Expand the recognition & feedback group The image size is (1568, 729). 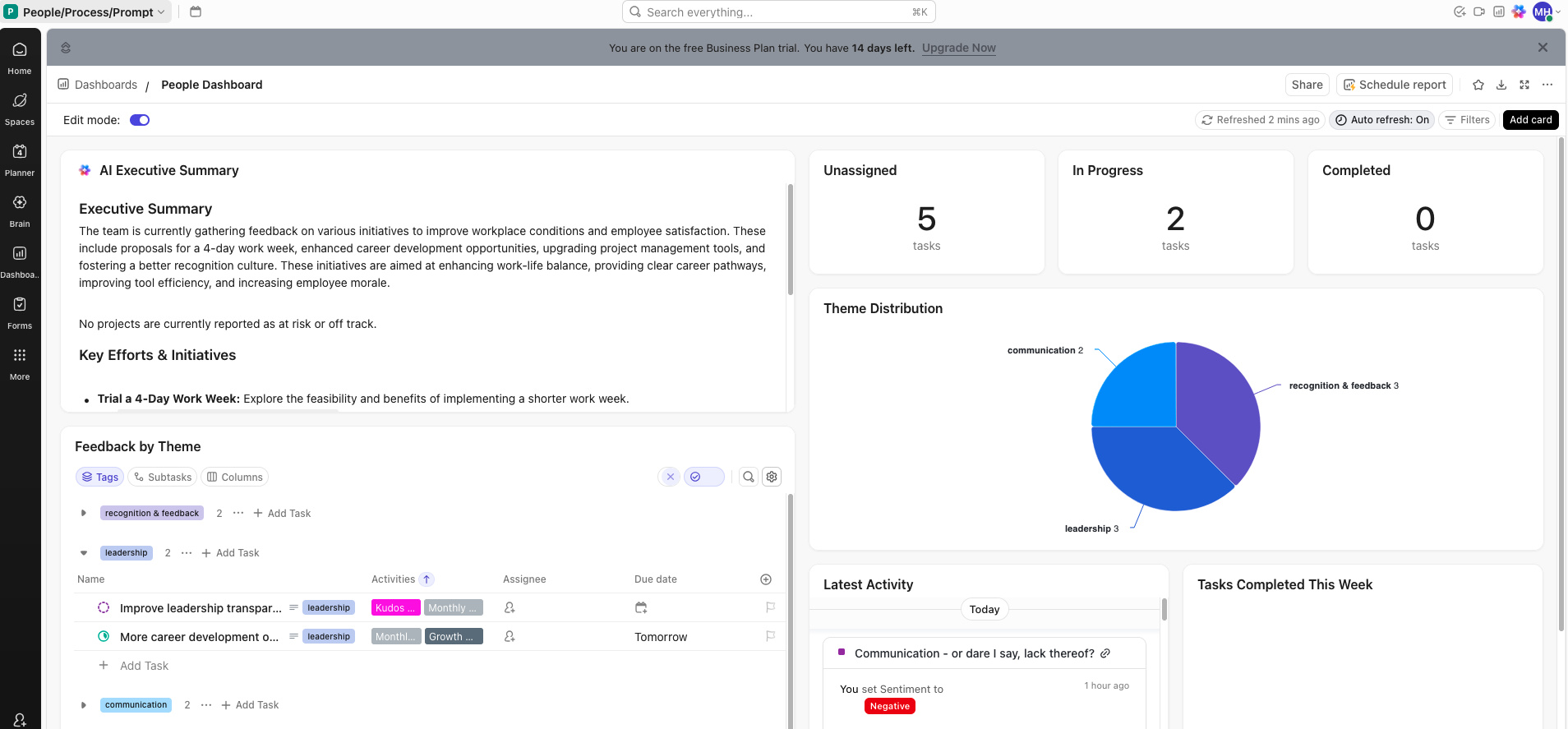pyautogui.click(x=84, y=513)
